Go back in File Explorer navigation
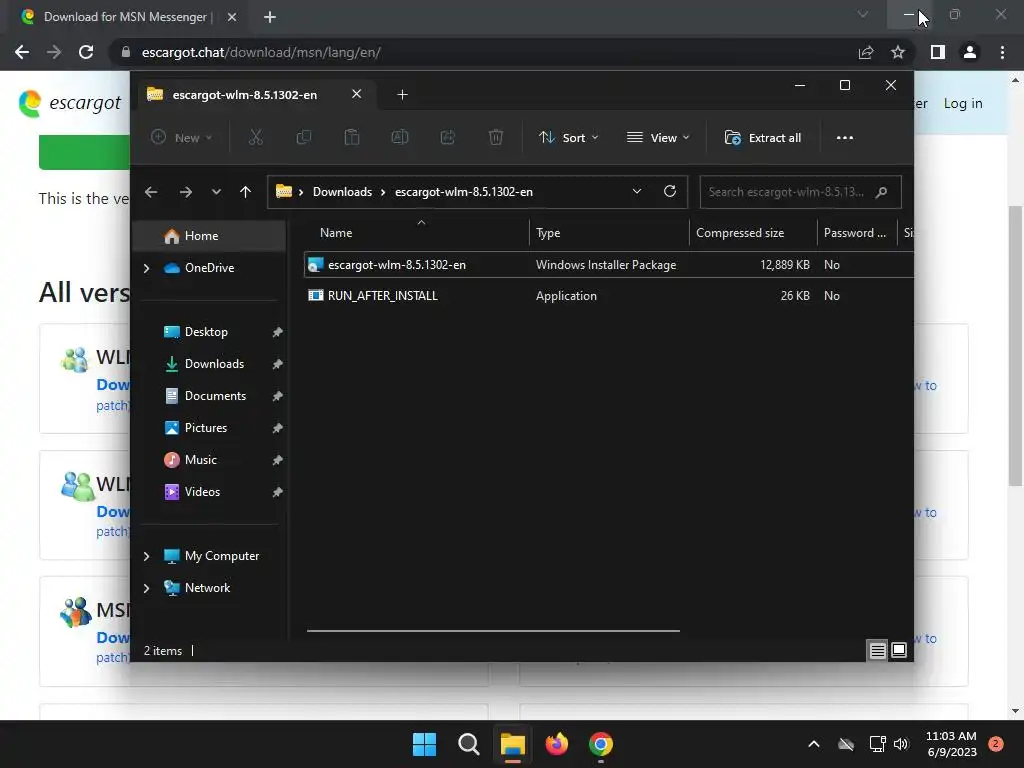The height and width of the screenshot is (768, 1024). tap(151, 192)
